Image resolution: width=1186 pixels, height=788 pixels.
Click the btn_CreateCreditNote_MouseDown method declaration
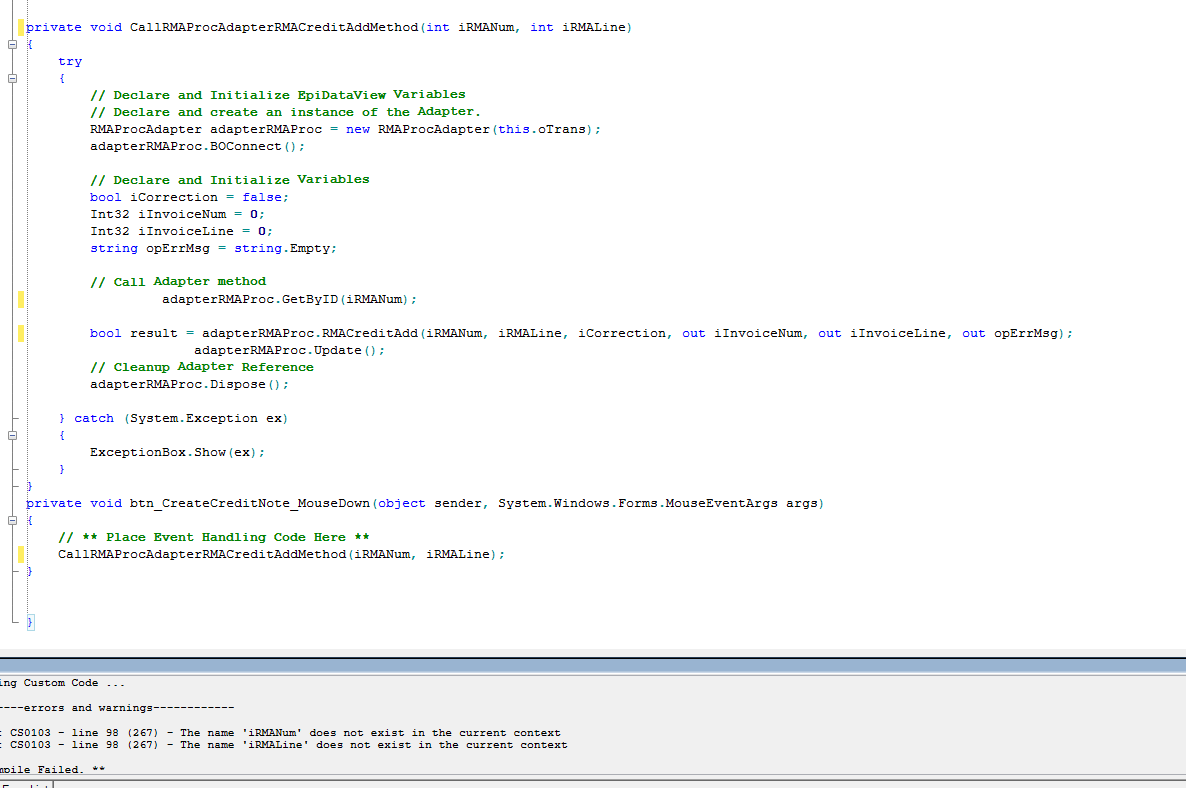coord(425,504)
